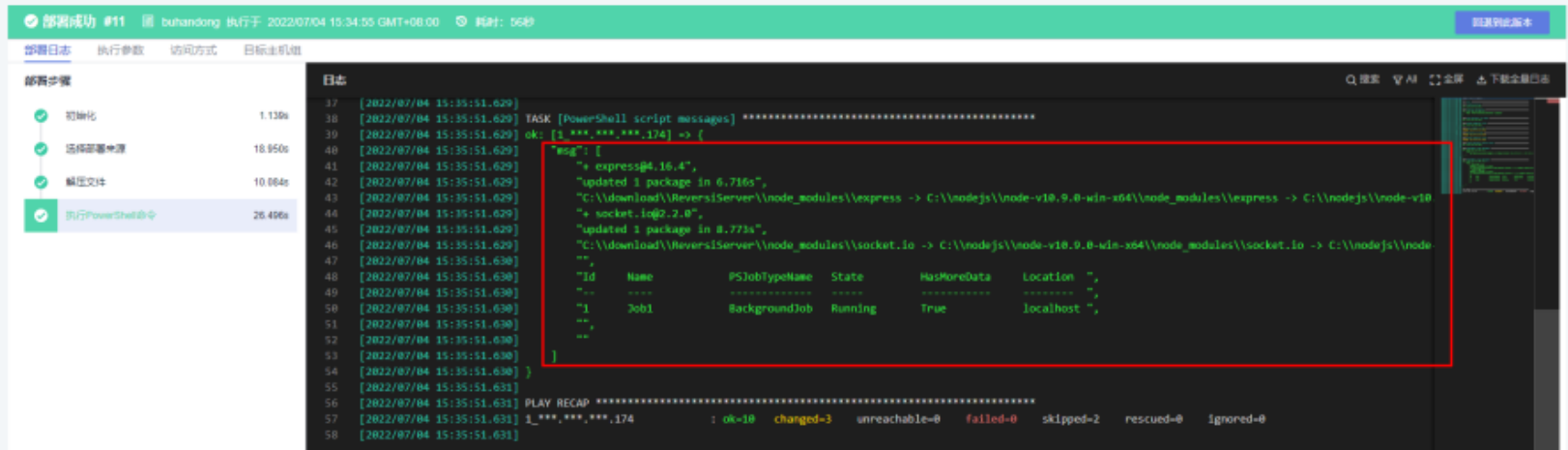The height and width of the screenshot is (450, 1568).
Task: Click the rescued=0 recap value
Action: (1153, 419)
